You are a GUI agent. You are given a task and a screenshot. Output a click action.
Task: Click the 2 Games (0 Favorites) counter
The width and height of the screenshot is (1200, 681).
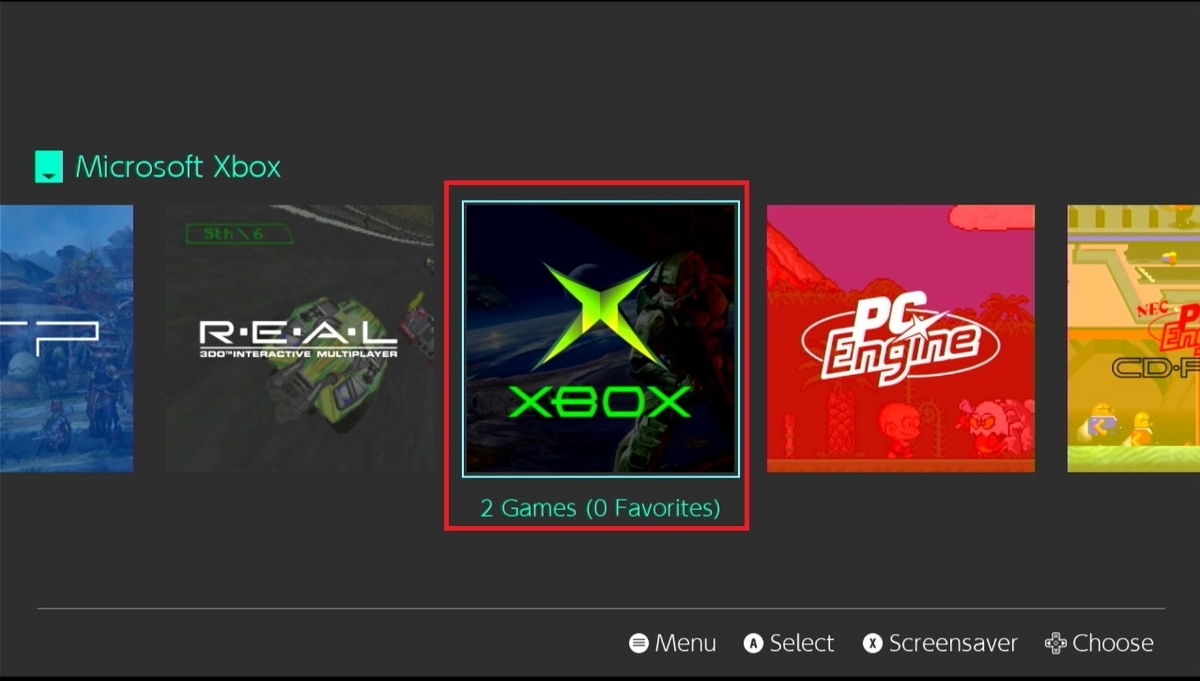[x=600, y=508]
